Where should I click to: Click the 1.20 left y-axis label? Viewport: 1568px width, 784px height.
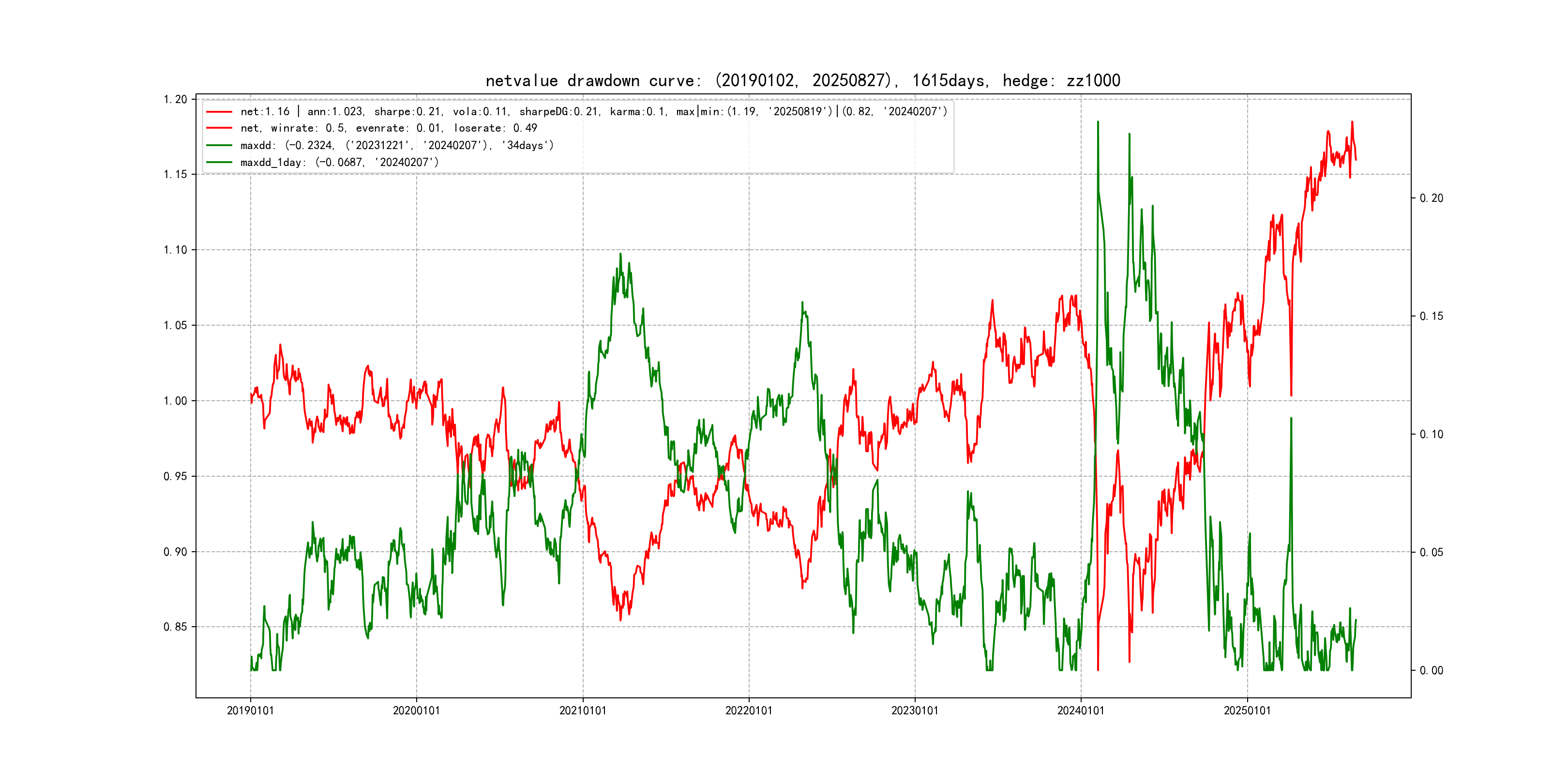pos(175,99)
